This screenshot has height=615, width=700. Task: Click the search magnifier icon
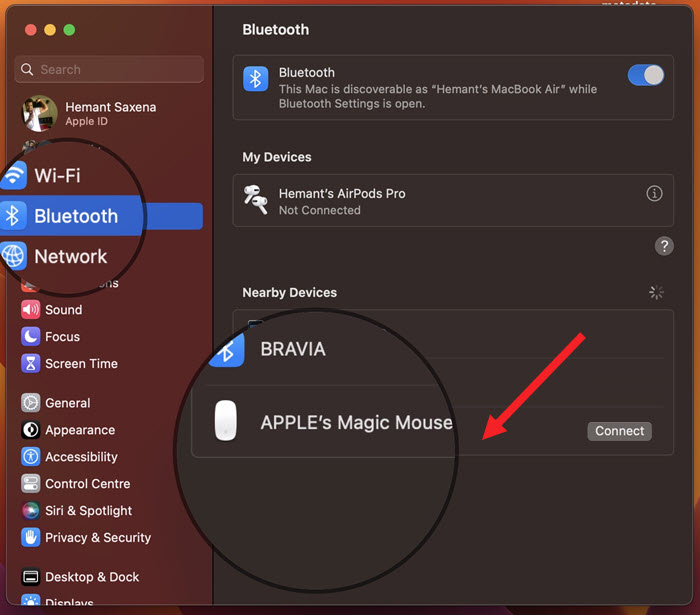(x=27, y=69)
